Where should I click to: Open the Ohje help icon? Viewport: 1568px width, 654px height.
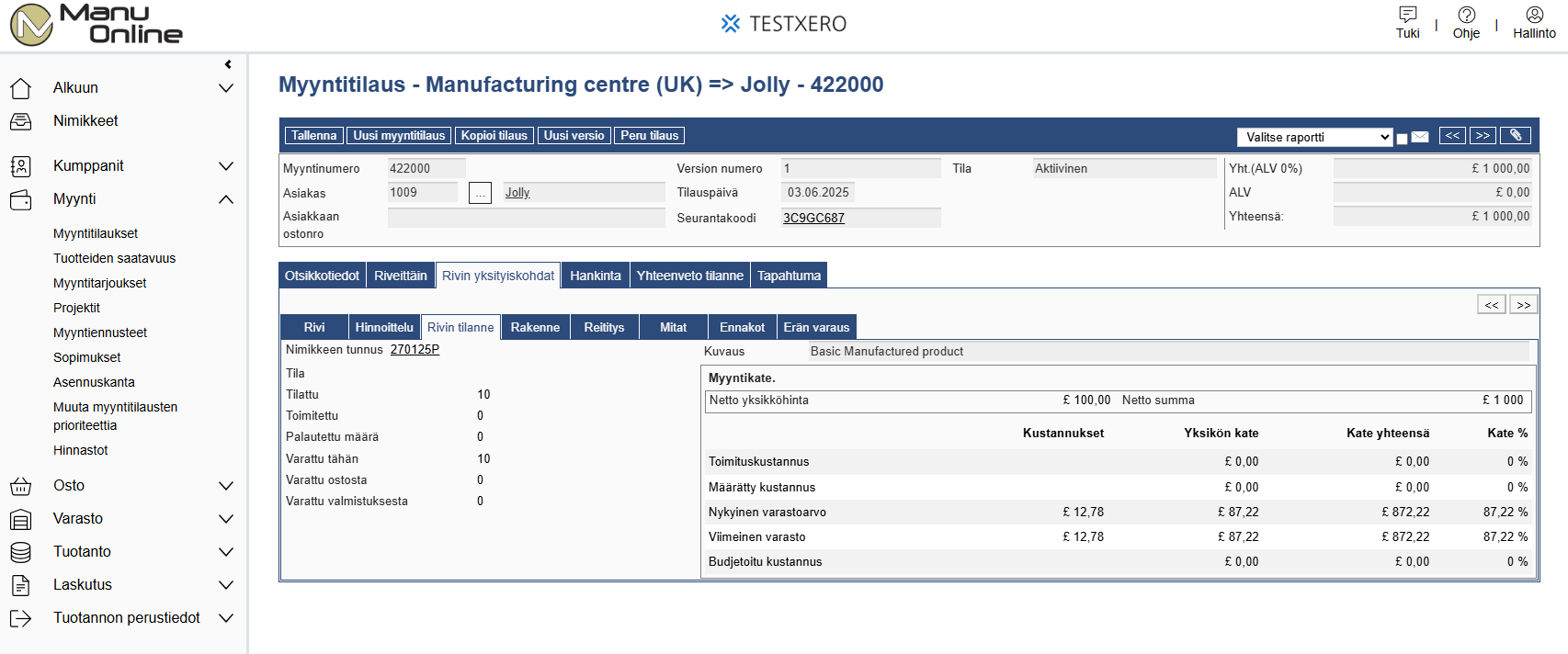click(1467, 15)
